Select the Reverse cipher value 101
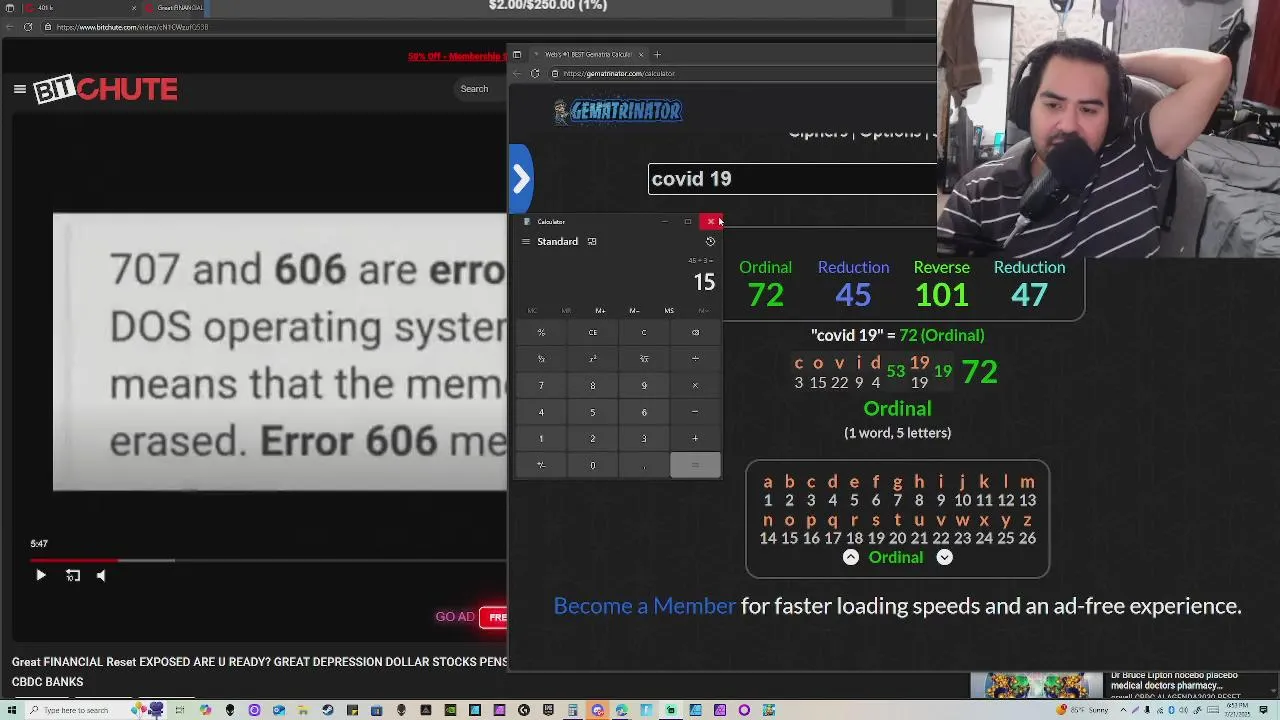The width and height of the screenshot is (1280, 720). pyautogui.click(x=941, y=295)
